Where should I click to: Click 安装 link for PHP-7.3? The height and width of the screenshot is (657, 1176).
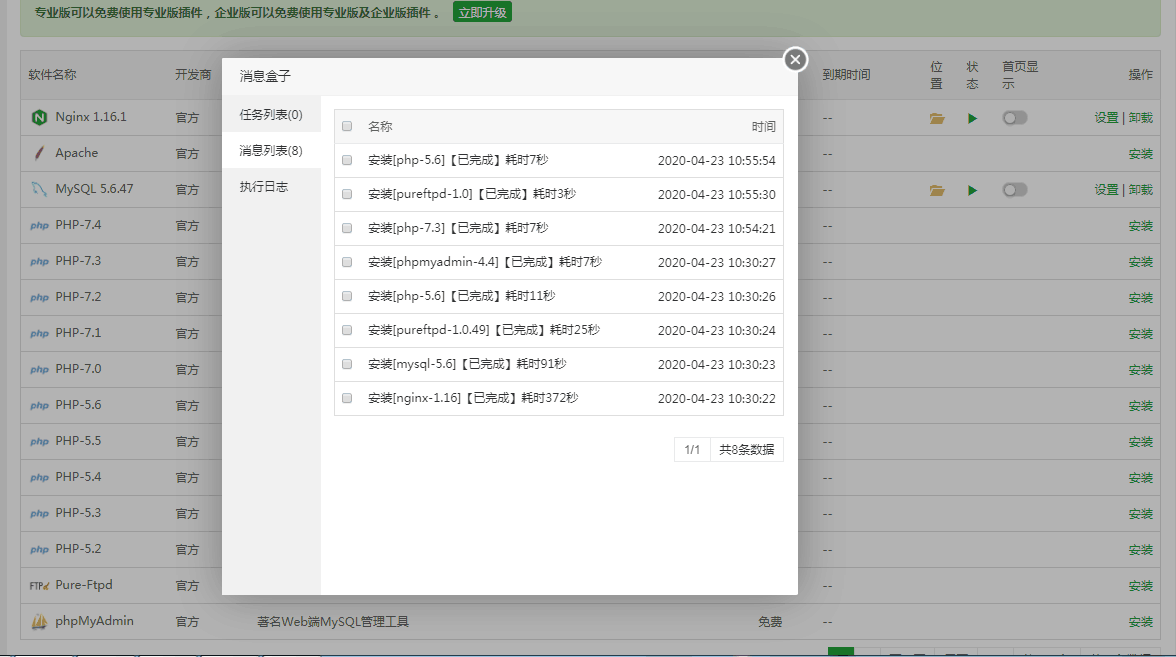coord(1139,261)
